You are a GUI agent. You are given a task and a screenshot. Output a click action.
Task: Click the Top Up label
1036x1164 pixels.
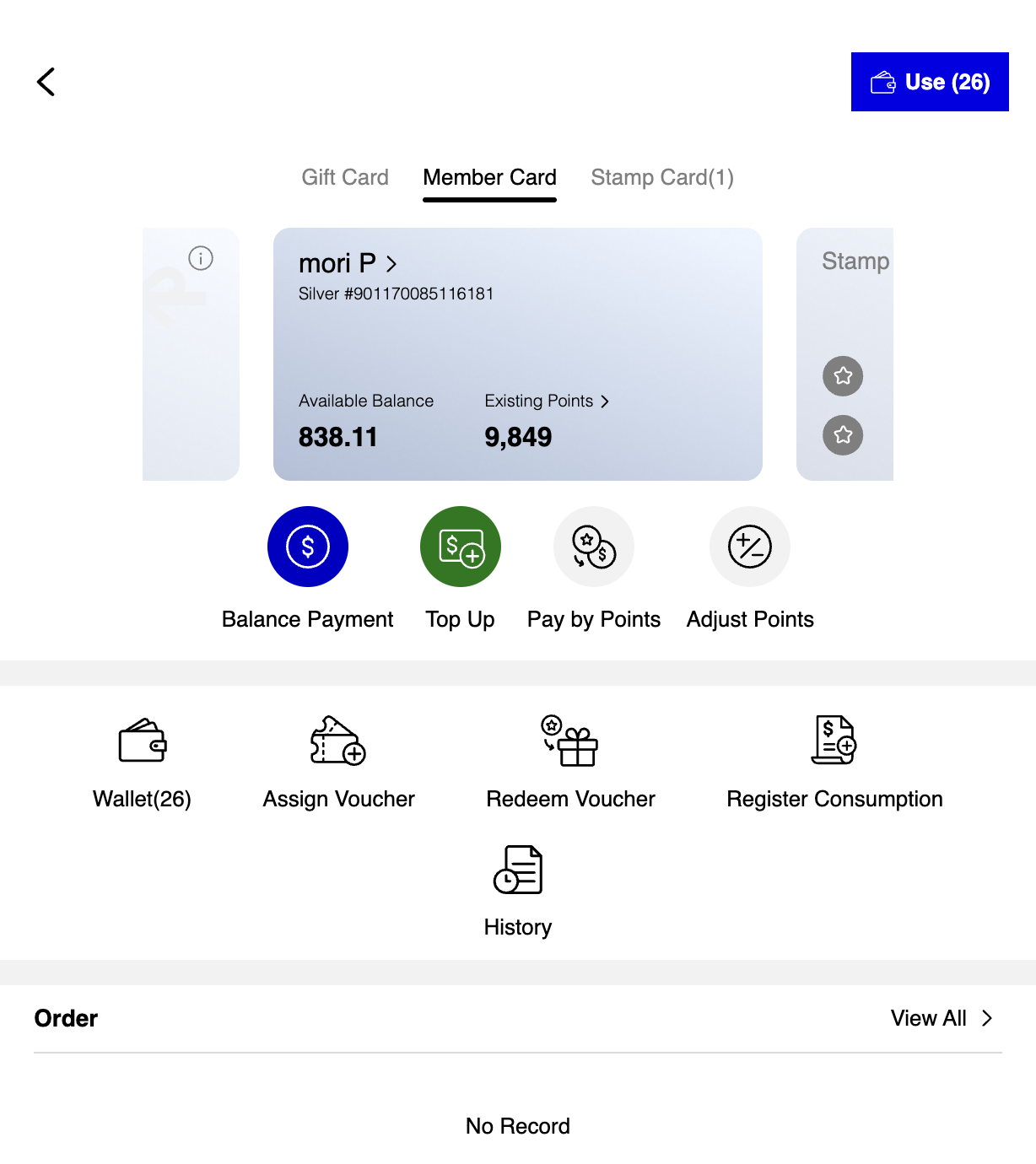(x=461, y=619)
